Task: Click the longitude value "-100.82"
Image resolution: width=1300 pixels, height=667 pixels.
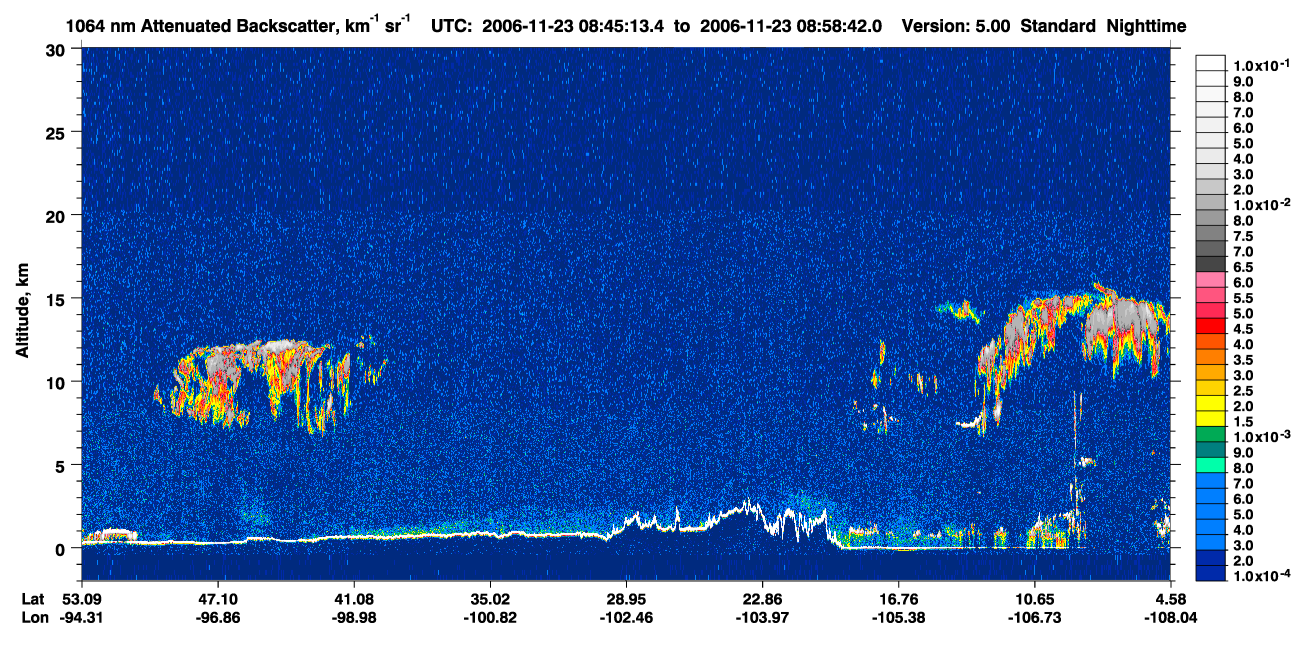Action: coord(490,617)
